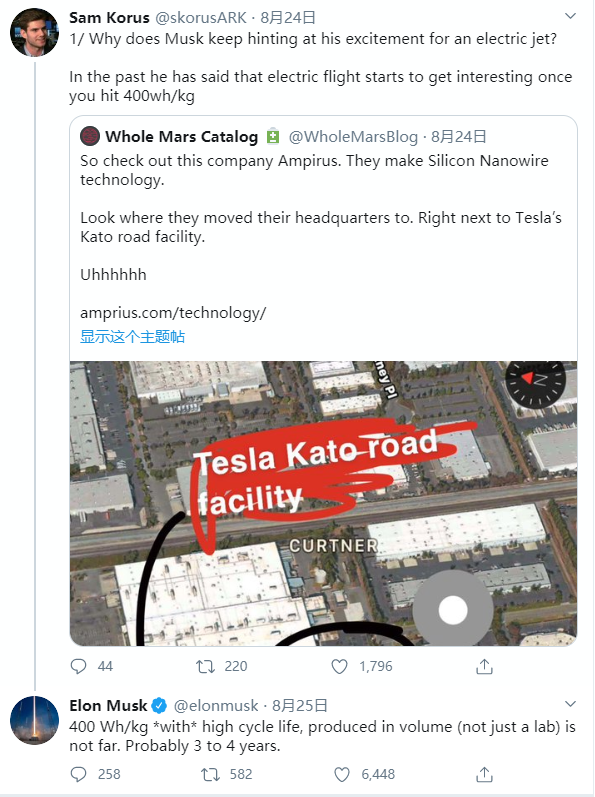The height and width of the screenshot is (797, 595).
Task: Open Sam Korus's profile picture
Action: [34, 33]
